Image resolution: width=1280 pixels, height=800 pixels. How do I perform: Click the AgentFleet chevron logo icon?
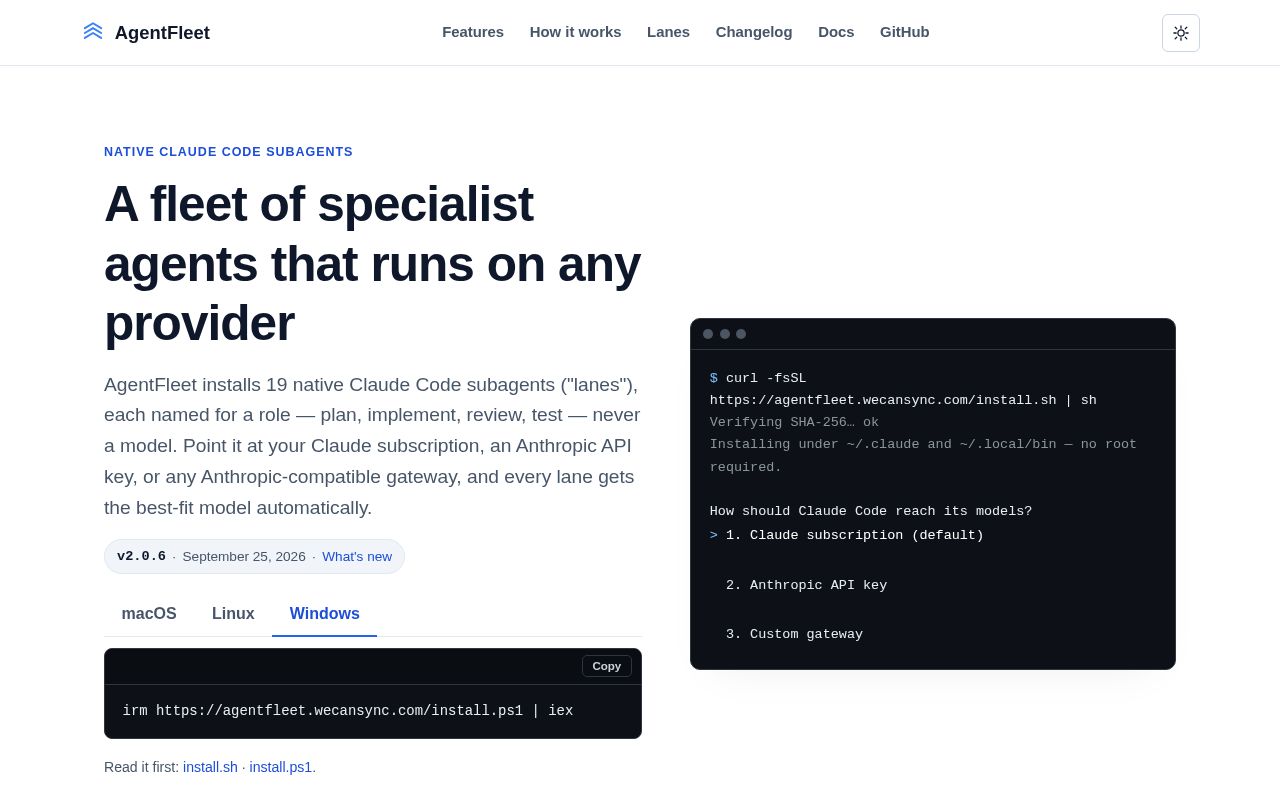pos(93,32)
